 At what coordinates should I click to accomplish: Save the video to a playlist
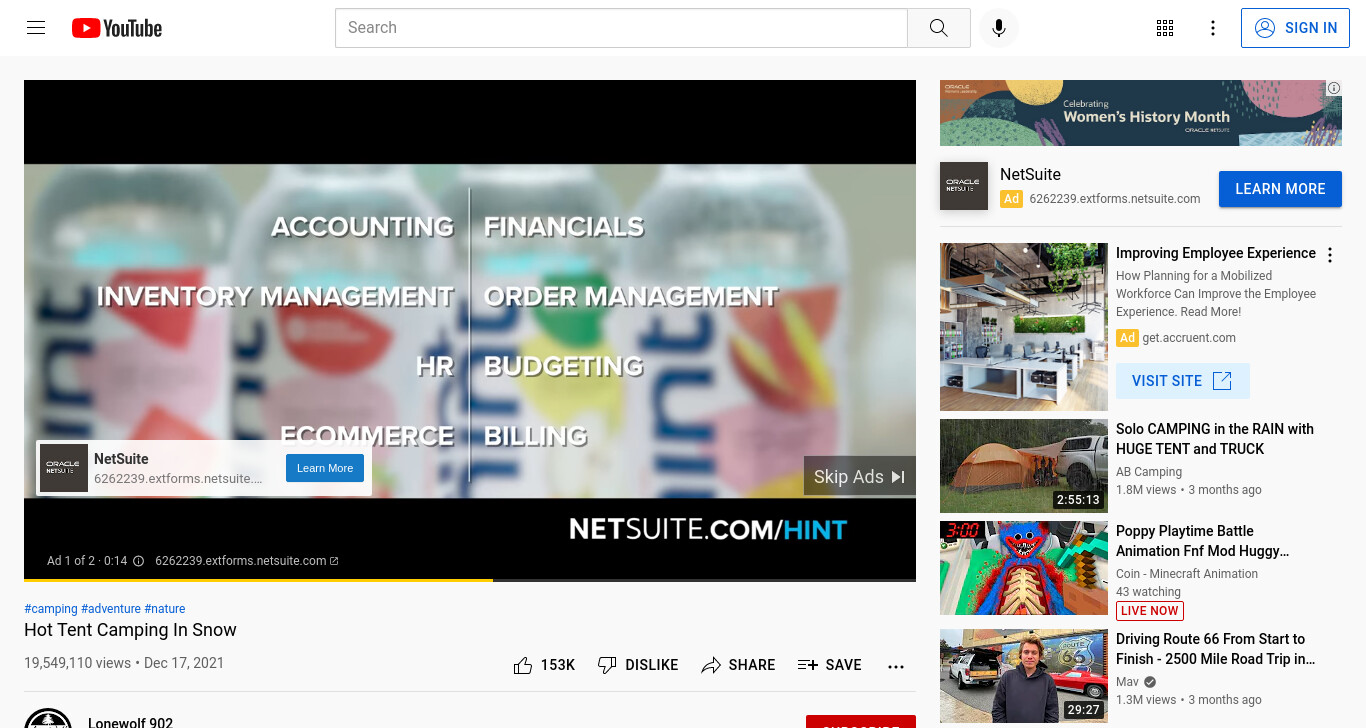[x=830, y=665]
